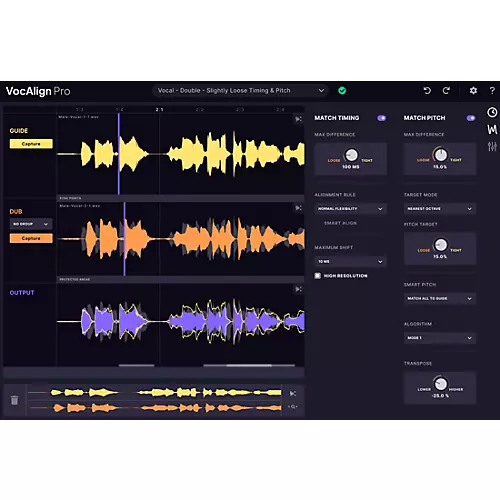This screenshot has width=500, height=500.
Task: Click the GUIDE track label
Action: 19,131
